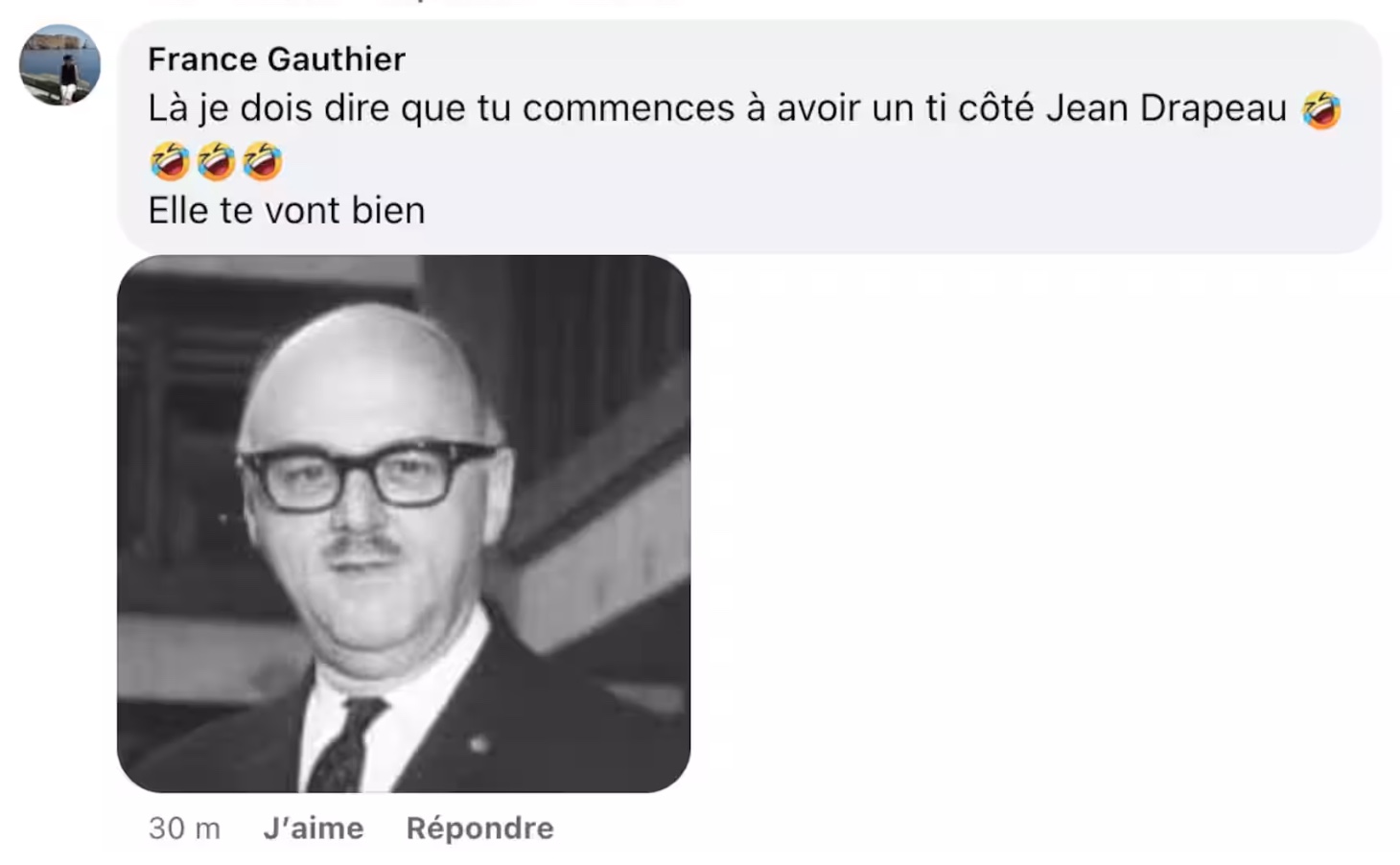Open the attached black-and-white photo
The width and height of the screenshot is (1400, 865).
(404, 524)
